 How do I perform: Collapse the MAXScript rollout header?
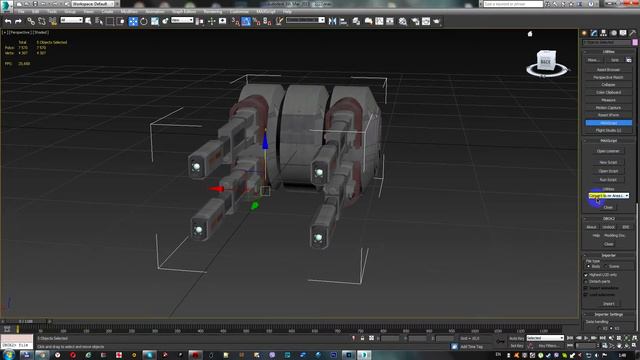(608, 141)
